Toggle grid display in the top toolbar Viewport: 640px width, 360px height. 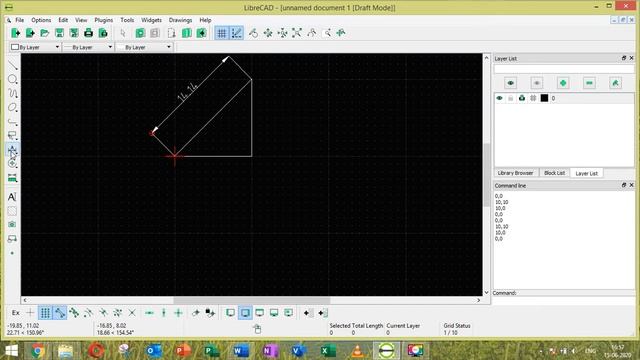[x=222, y=33]
